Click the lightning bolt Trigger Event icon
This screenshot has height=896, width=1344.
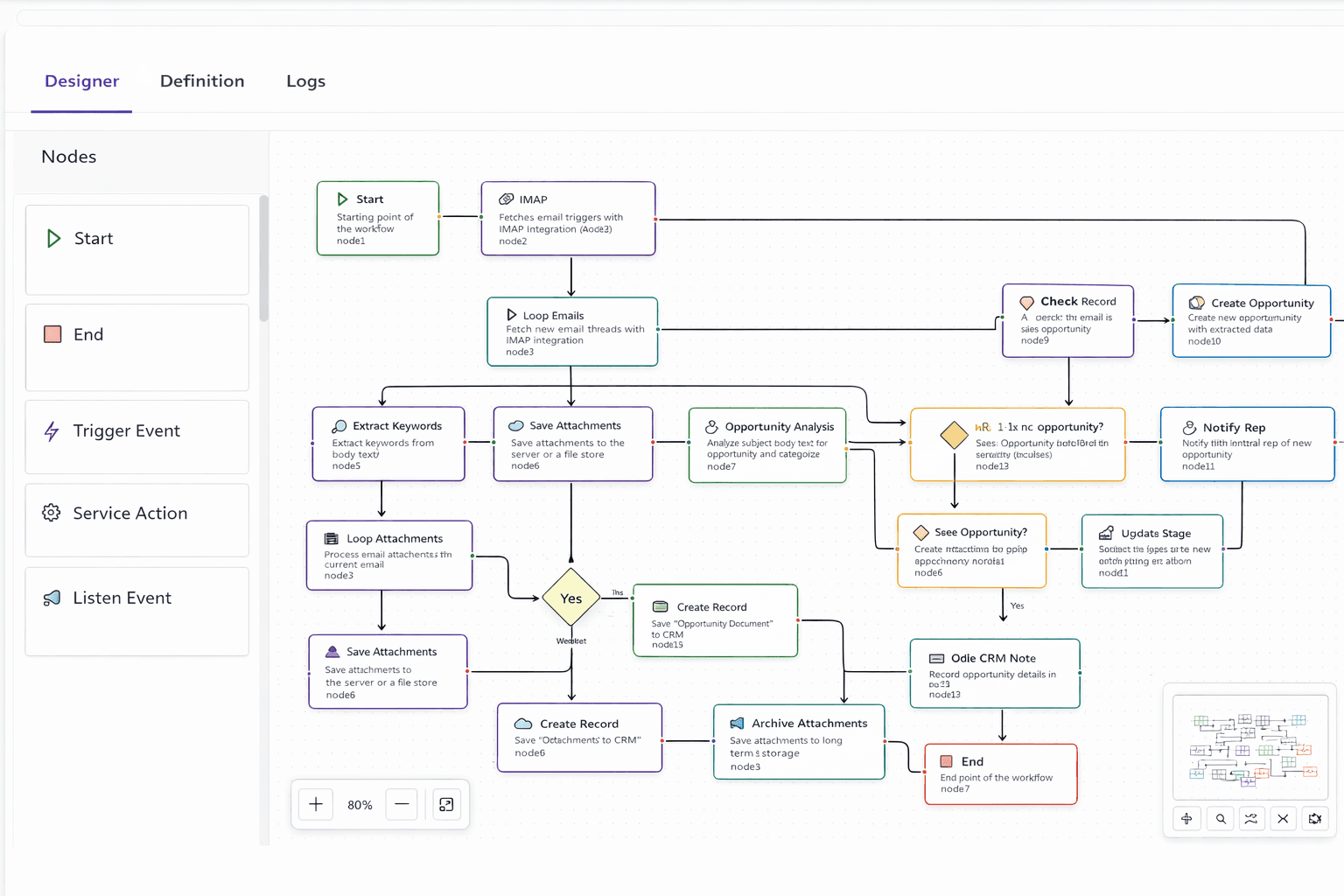52,430
